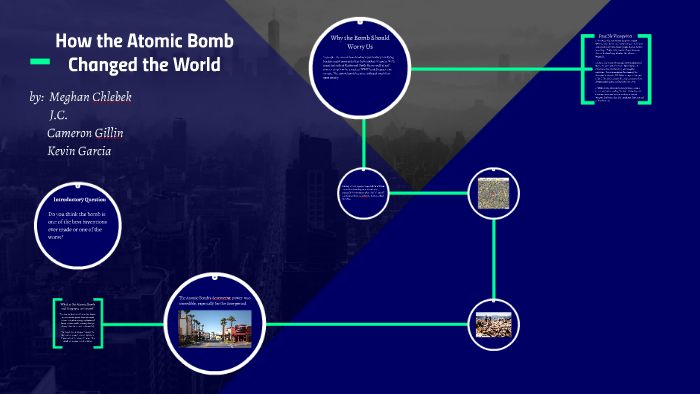Select the author name 'Meghan Chlebek'
The image size is (700, 394).
(90, 97)
